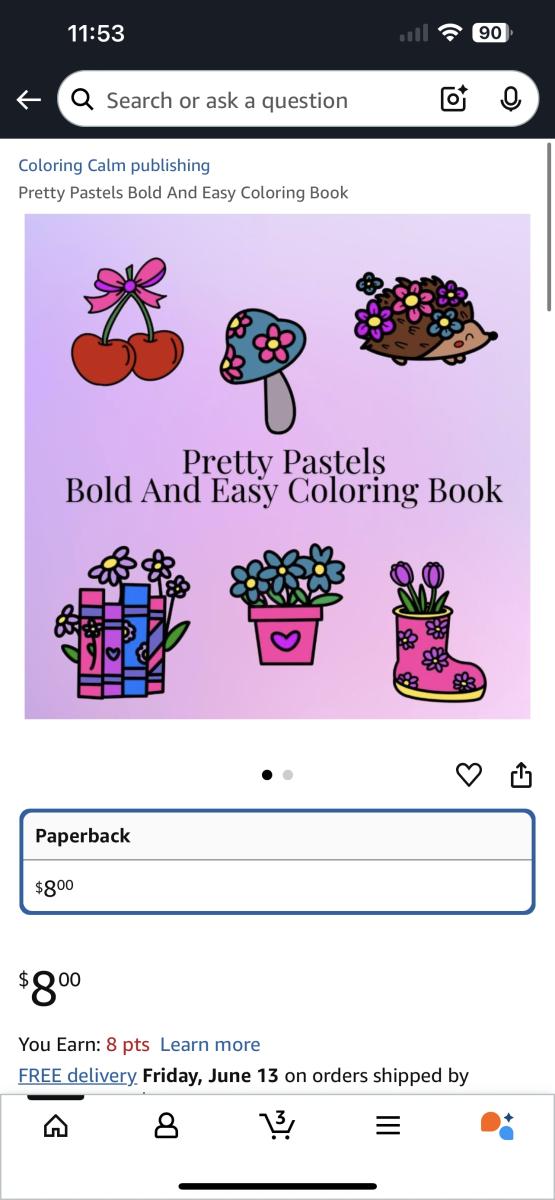Tap the share icon
555x1200 pixels.
(521, 774)
